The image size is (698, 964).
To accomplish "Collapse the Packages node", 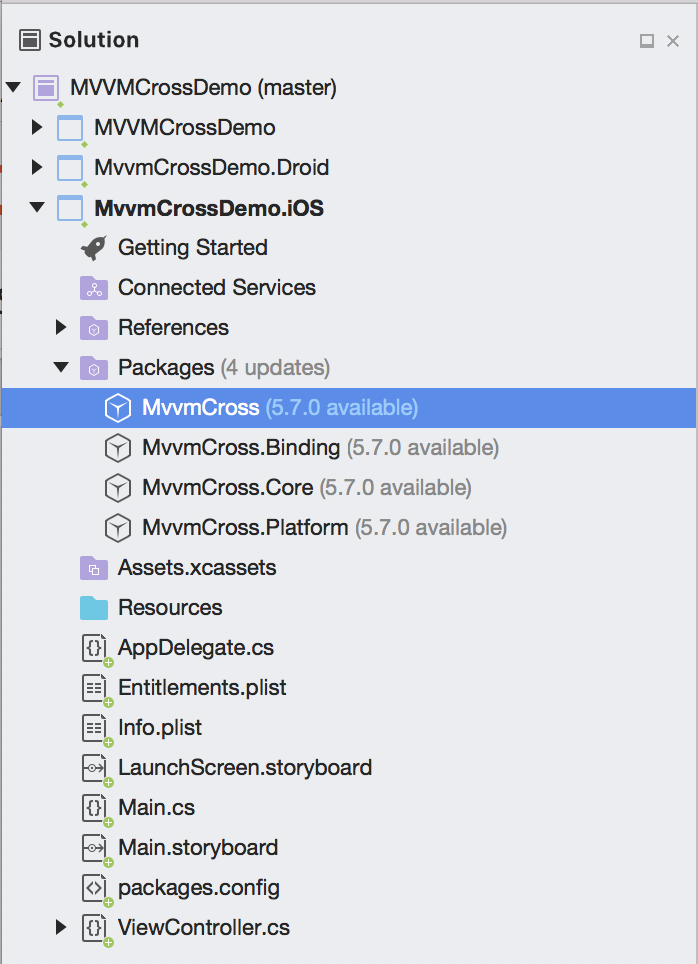I will (61, 367).
